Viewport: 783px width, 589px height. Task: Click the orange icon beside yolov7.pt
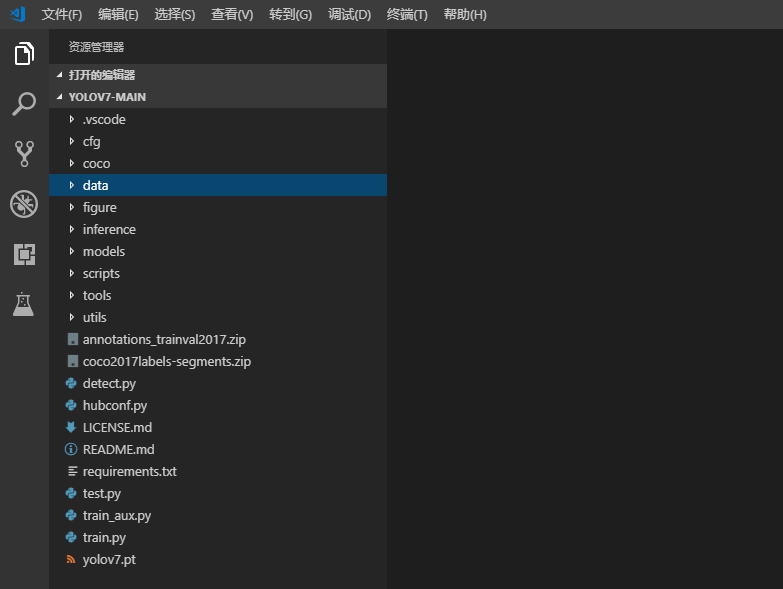point(71,560)
